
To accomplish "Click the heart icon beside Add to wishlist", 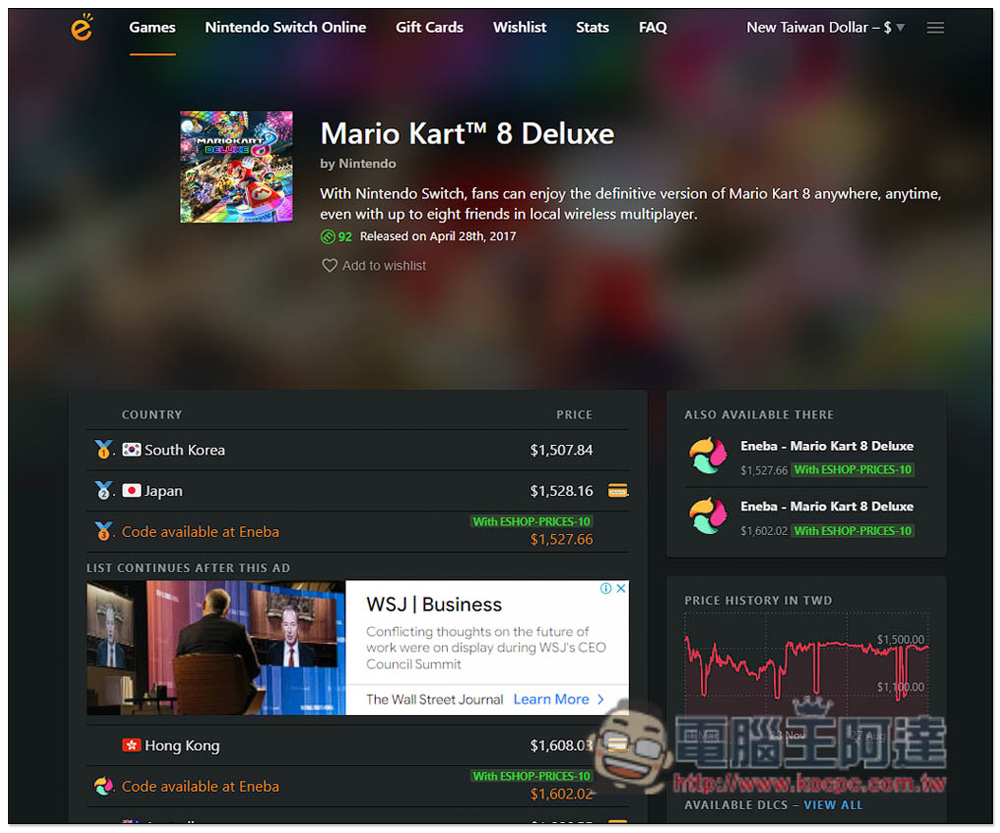I will coord(329,265).
